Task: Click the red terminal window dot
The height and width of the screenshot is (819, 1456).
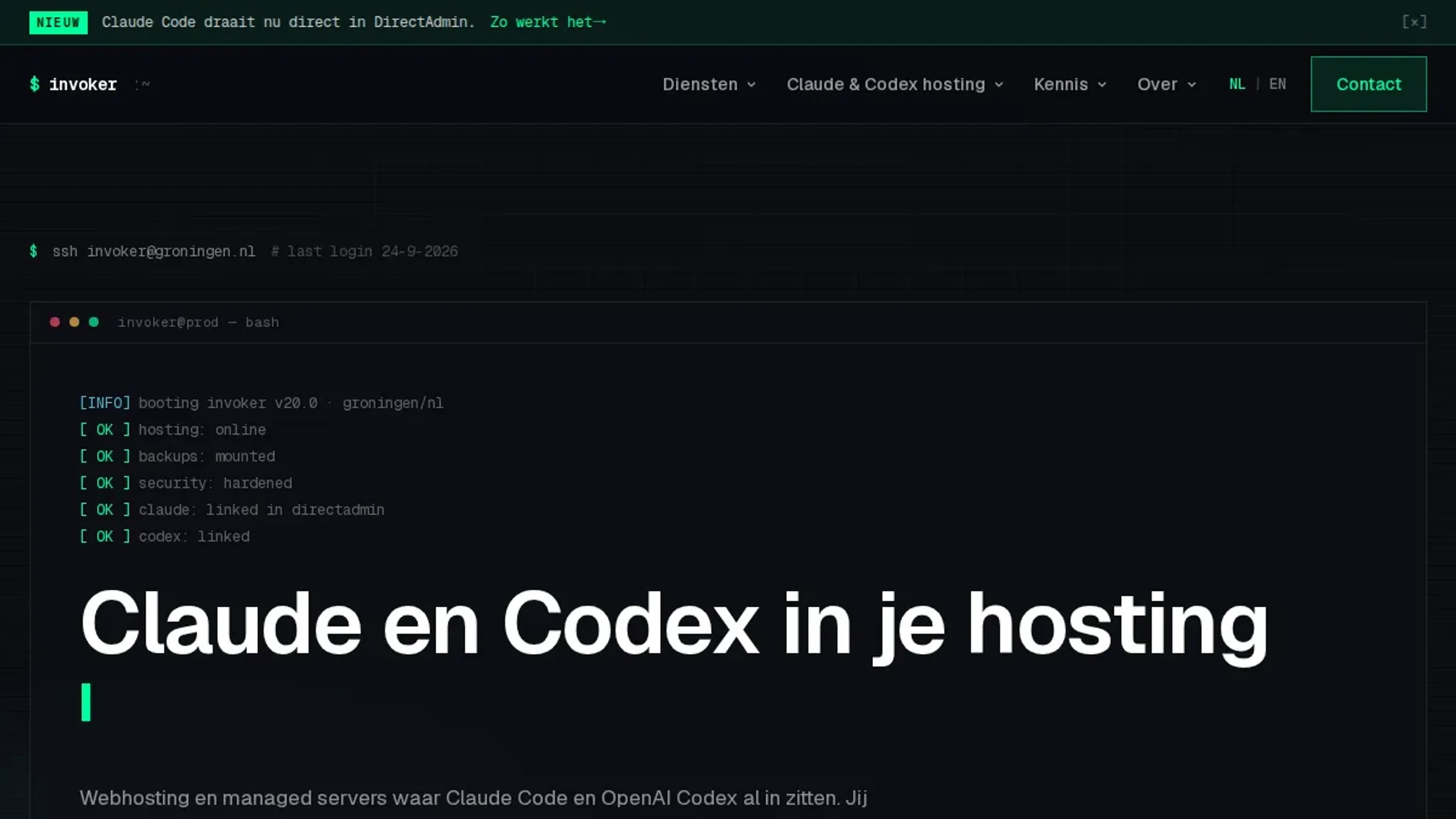Action: [55, 322]
